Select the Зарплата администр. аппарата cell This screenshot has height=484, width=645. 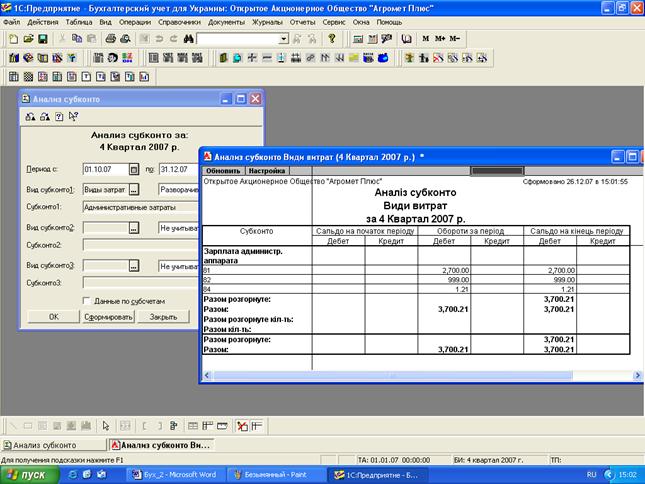tap(257, 255)
